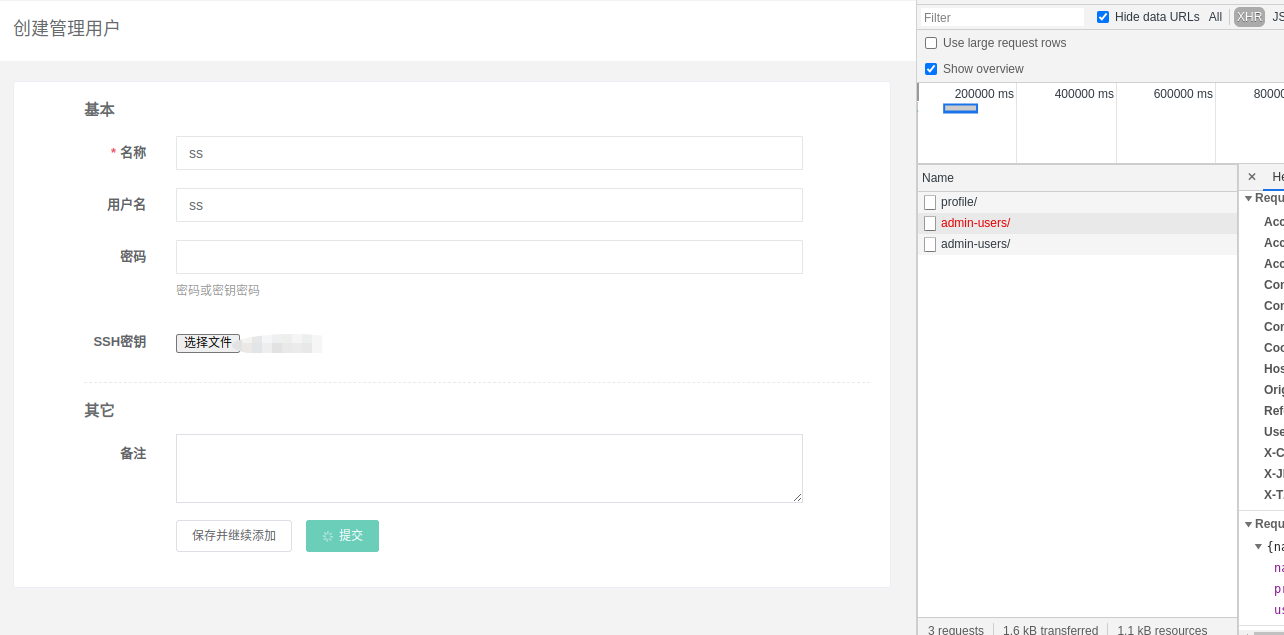The image size is (1284, 635).
Task: Disable the Show overview option
Action: 931,69
